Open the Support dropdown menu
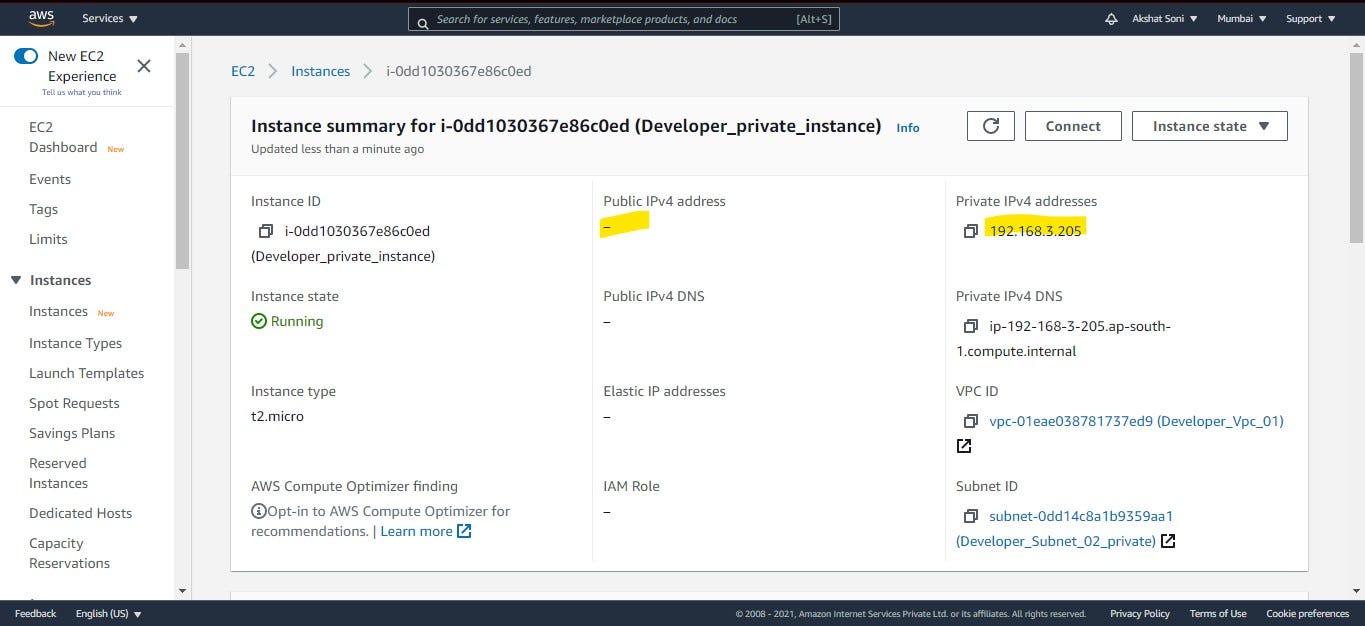The image size is (1365, 626). [x=1310, y=19]
